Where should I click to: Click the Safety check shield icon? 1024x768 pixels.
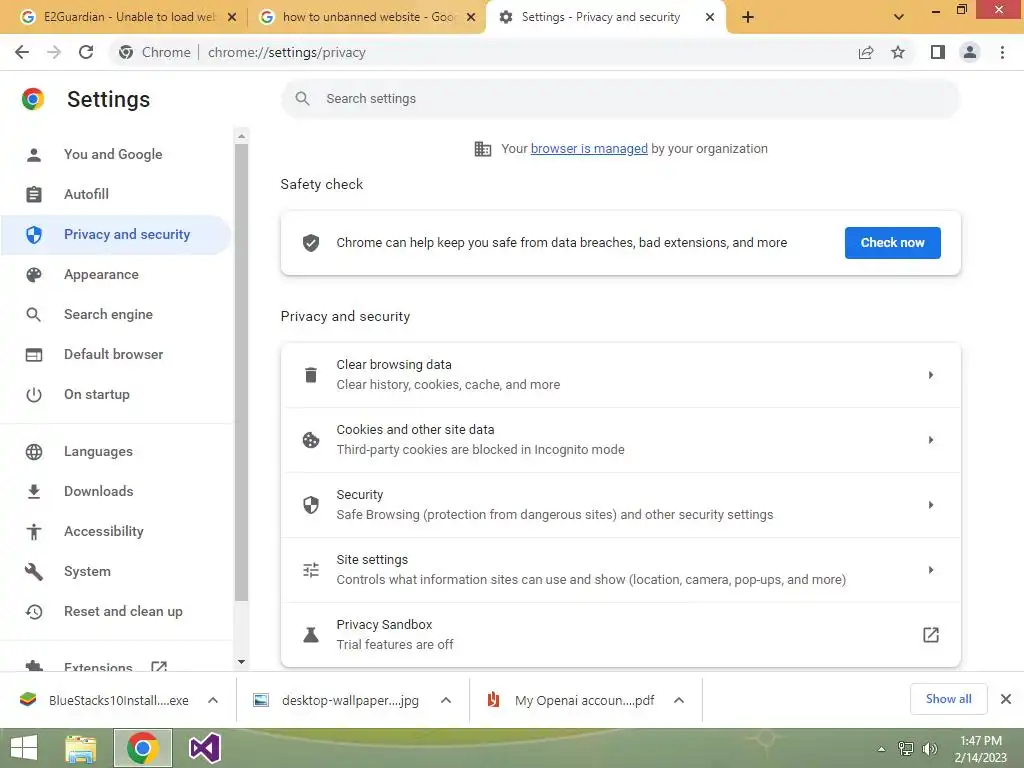click(311, 243)
